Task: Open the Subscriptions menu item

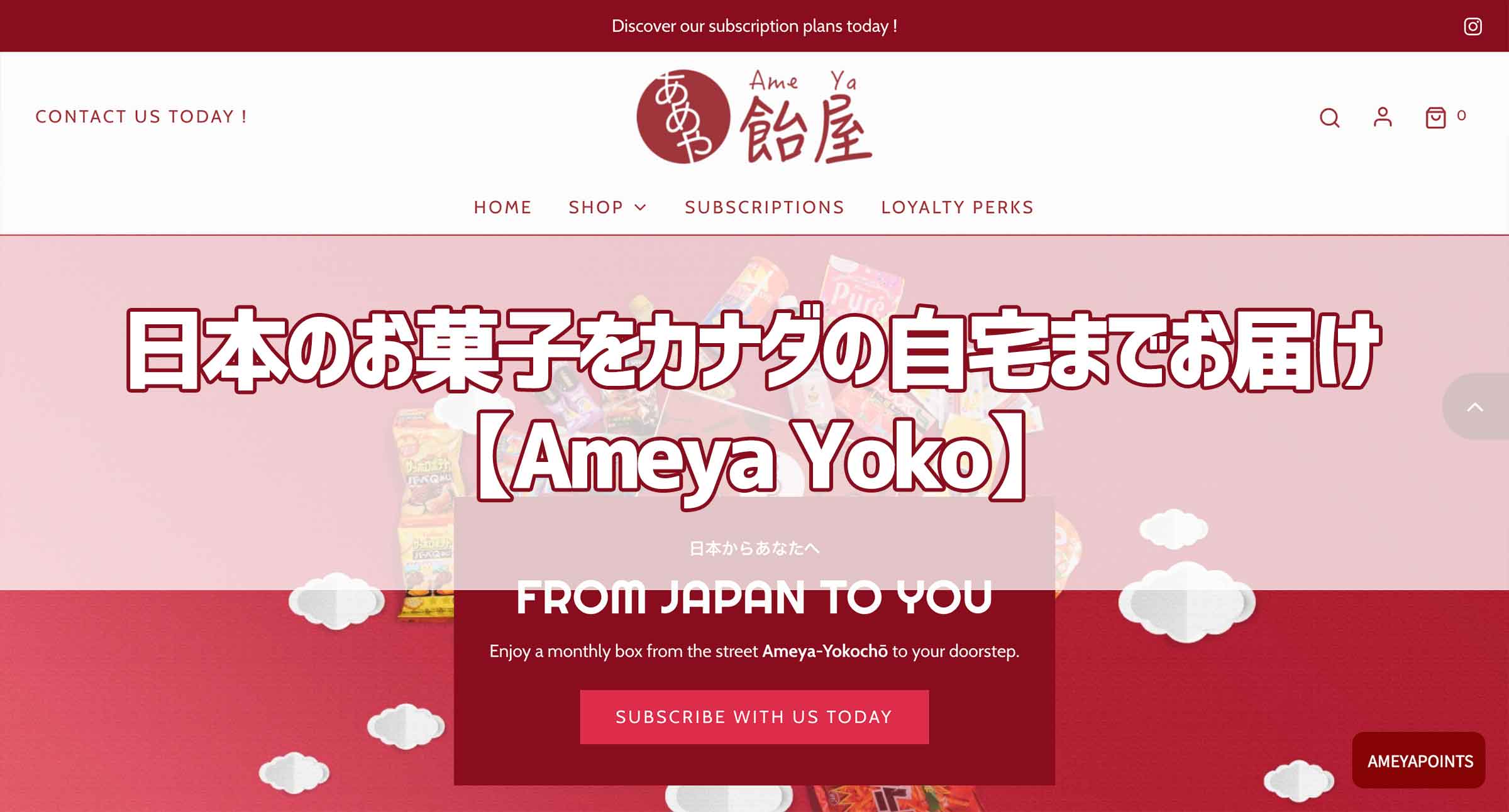Action: [765, 207]
